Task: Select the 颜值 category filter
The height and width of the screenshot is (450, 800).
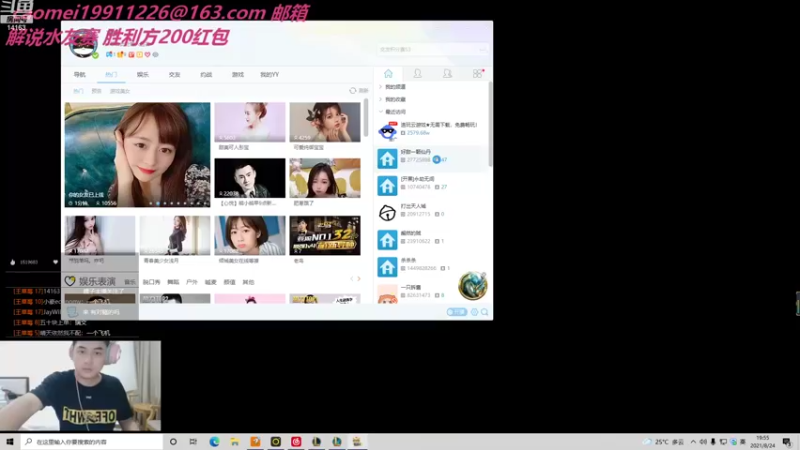Action: [230, 282]
